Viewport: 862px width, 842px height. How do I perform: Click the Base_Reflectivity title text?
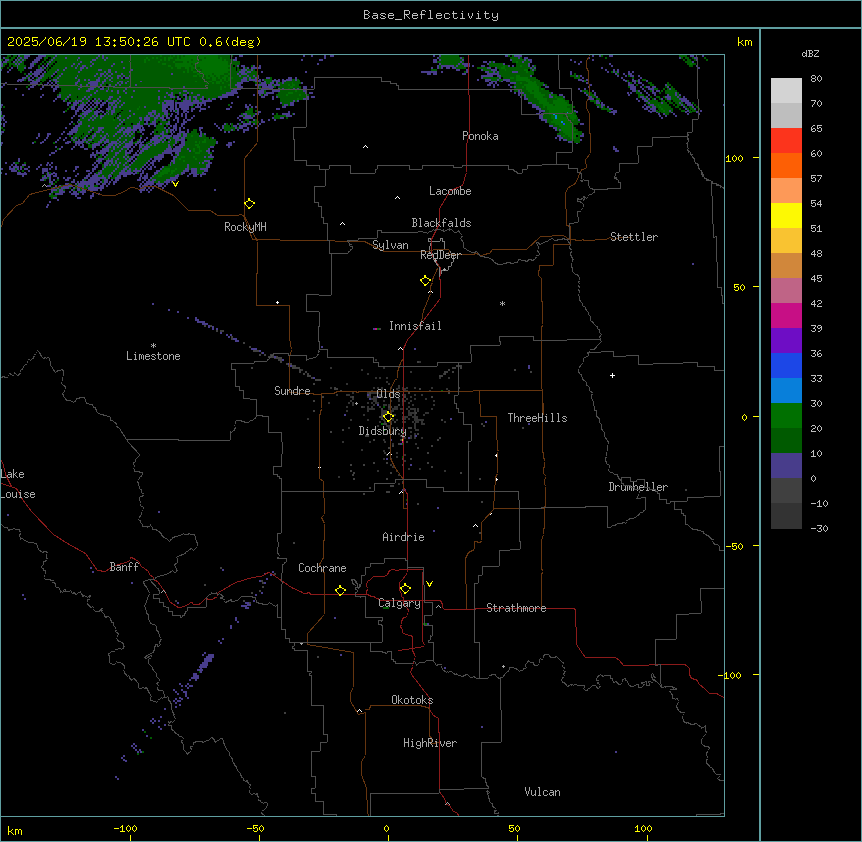tap(431, 15)
